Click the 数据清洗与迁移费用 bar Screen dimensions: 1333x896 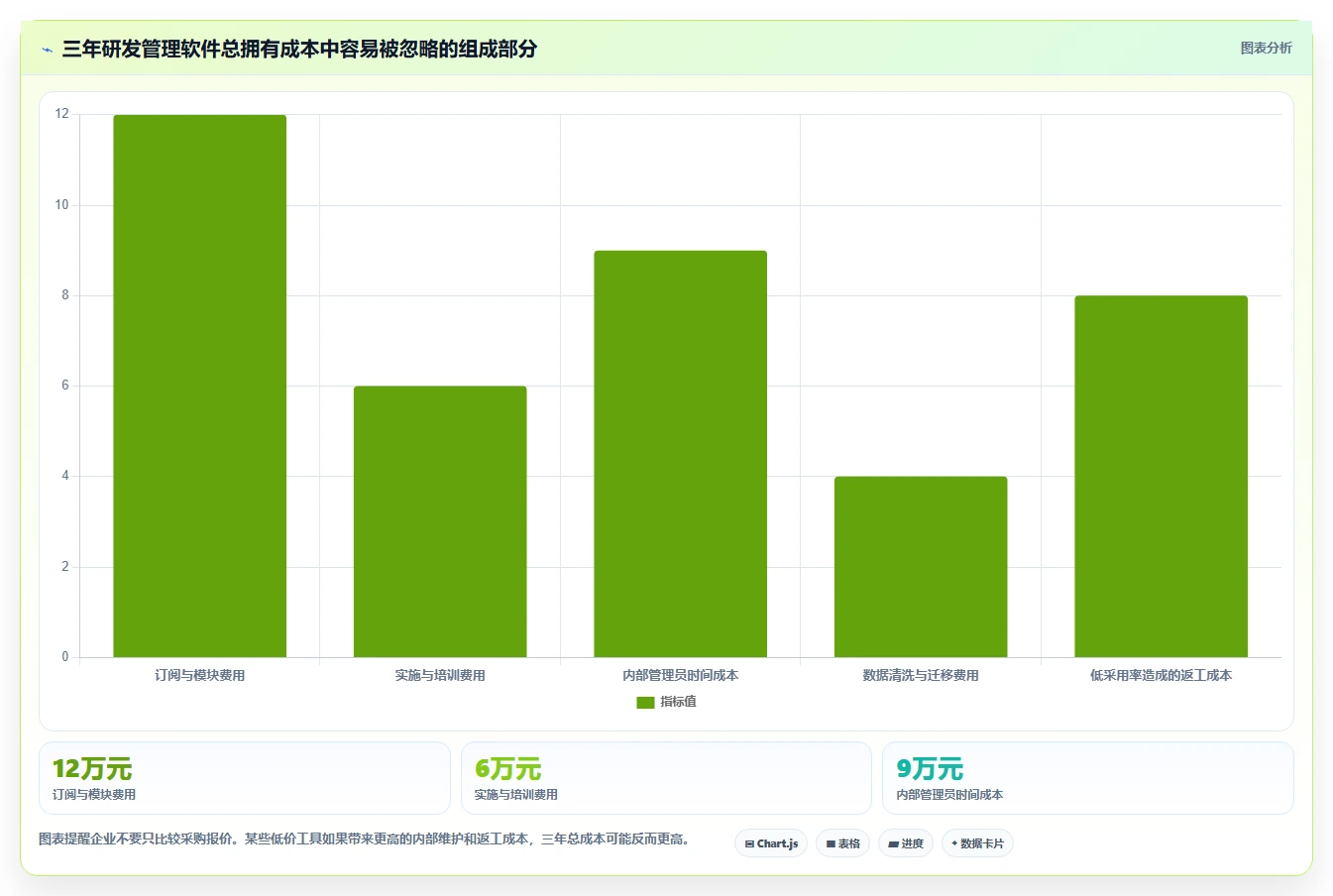coord(921,567)
